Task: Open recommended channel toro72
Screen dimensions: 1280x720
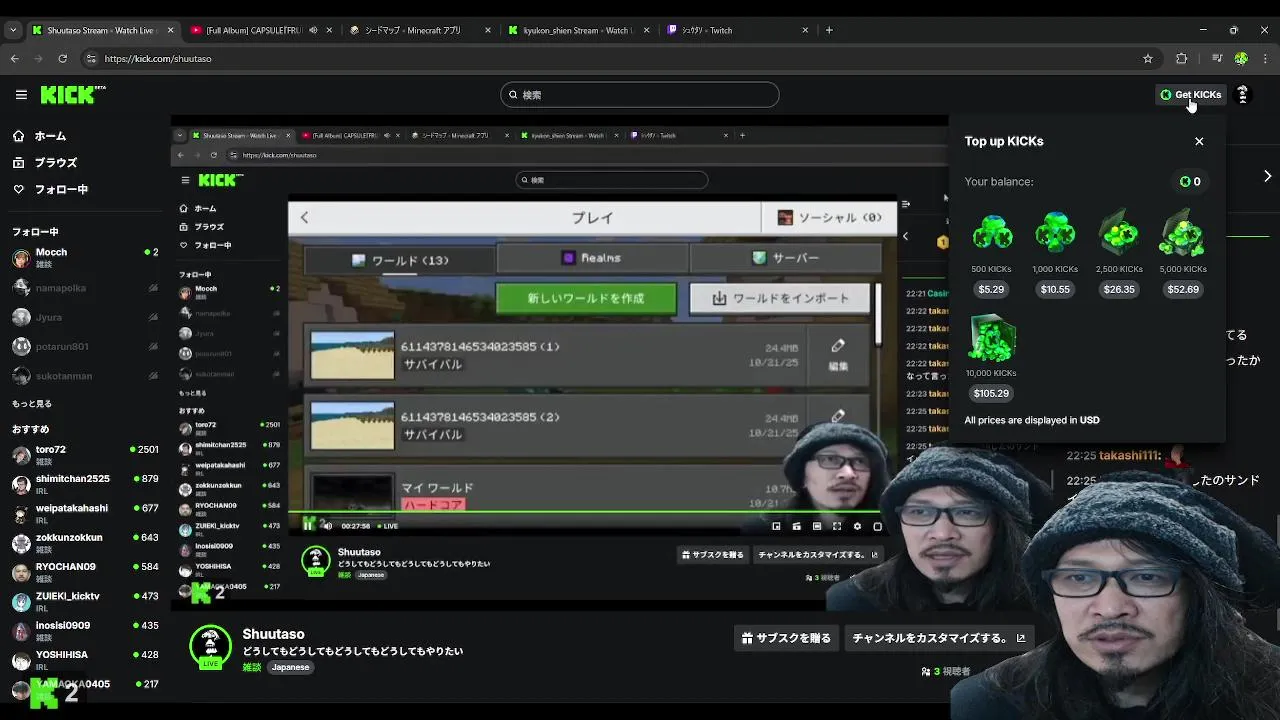Action: [x=84, y=455]
